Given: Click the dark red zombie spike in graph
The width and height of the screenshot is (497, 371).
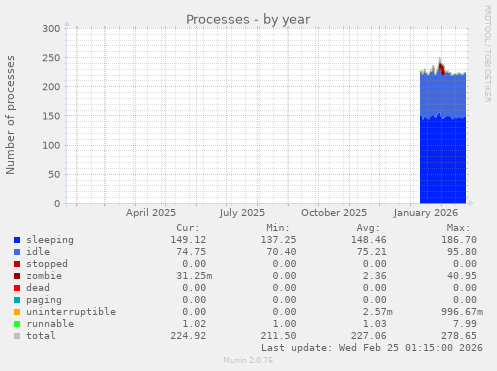Looking at the screenshot, I should pyautogui.click(x=442, y=69).
